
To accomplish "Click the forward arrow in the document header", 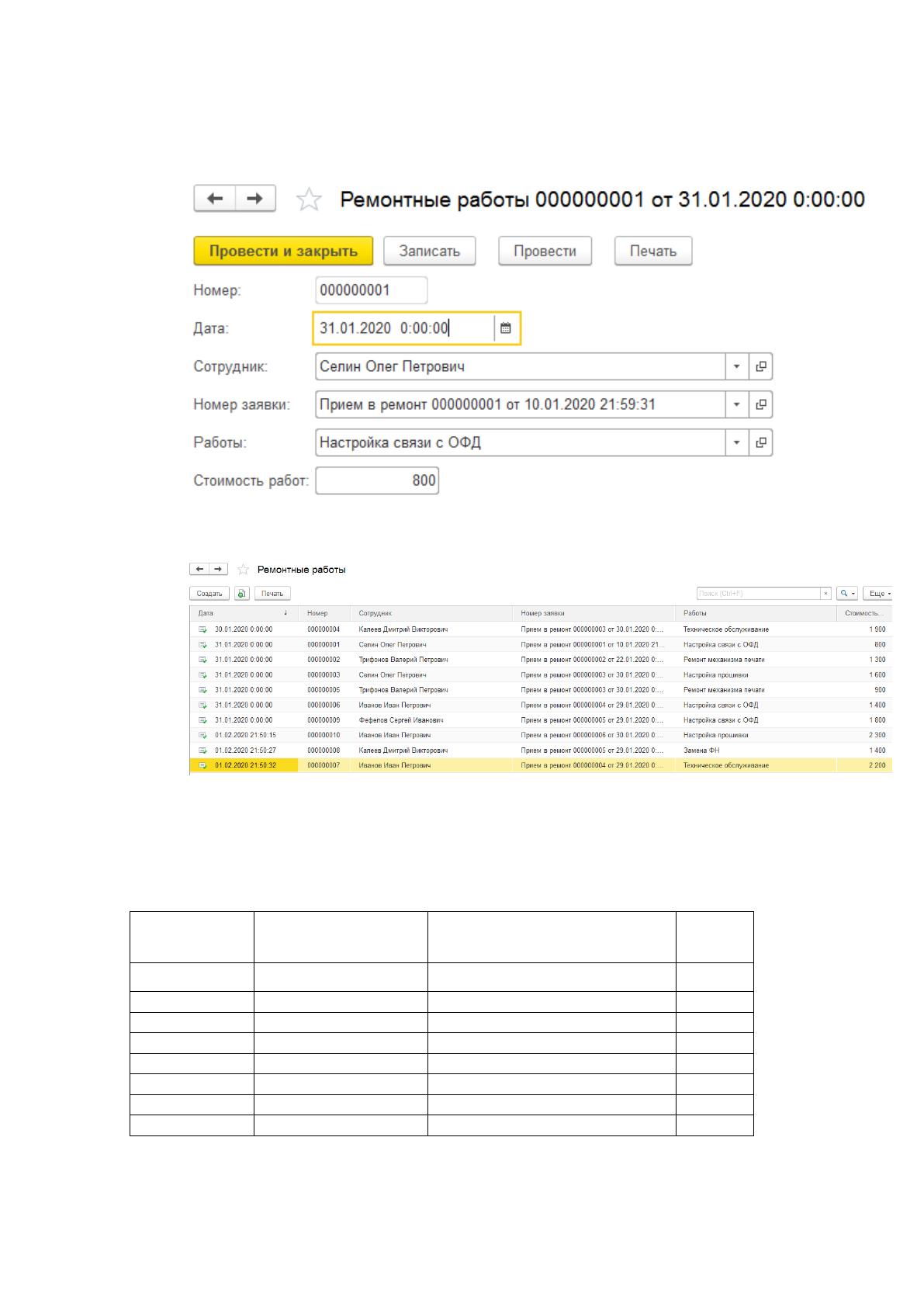I will [x=255, y=199].
